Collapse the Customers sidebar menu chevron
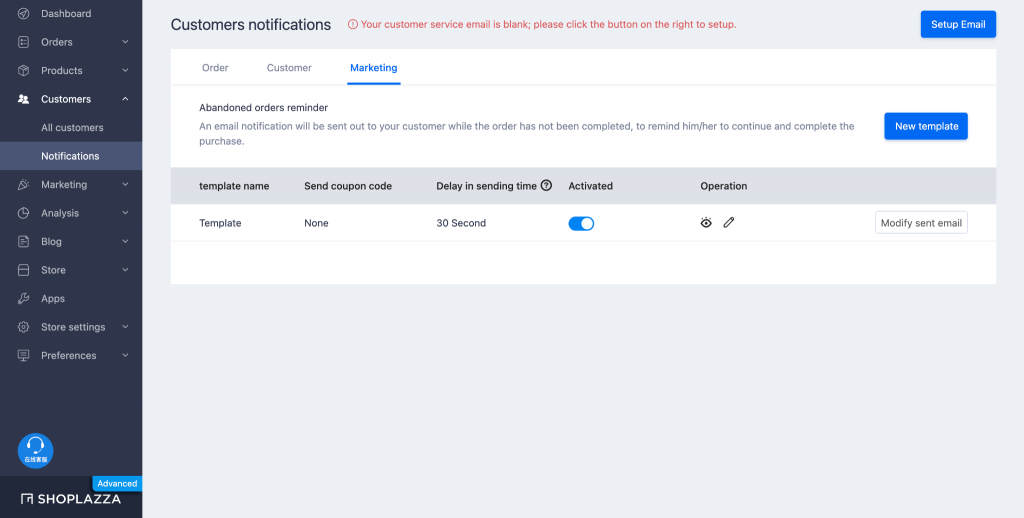Viewport: 1024px width, 518px height. [125, 99]
